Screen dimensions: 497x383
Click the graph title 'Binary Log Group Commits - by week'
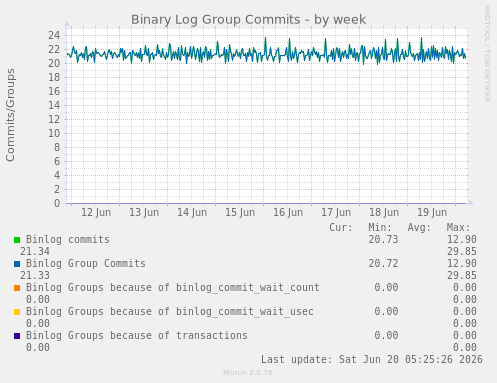(248, 20)
